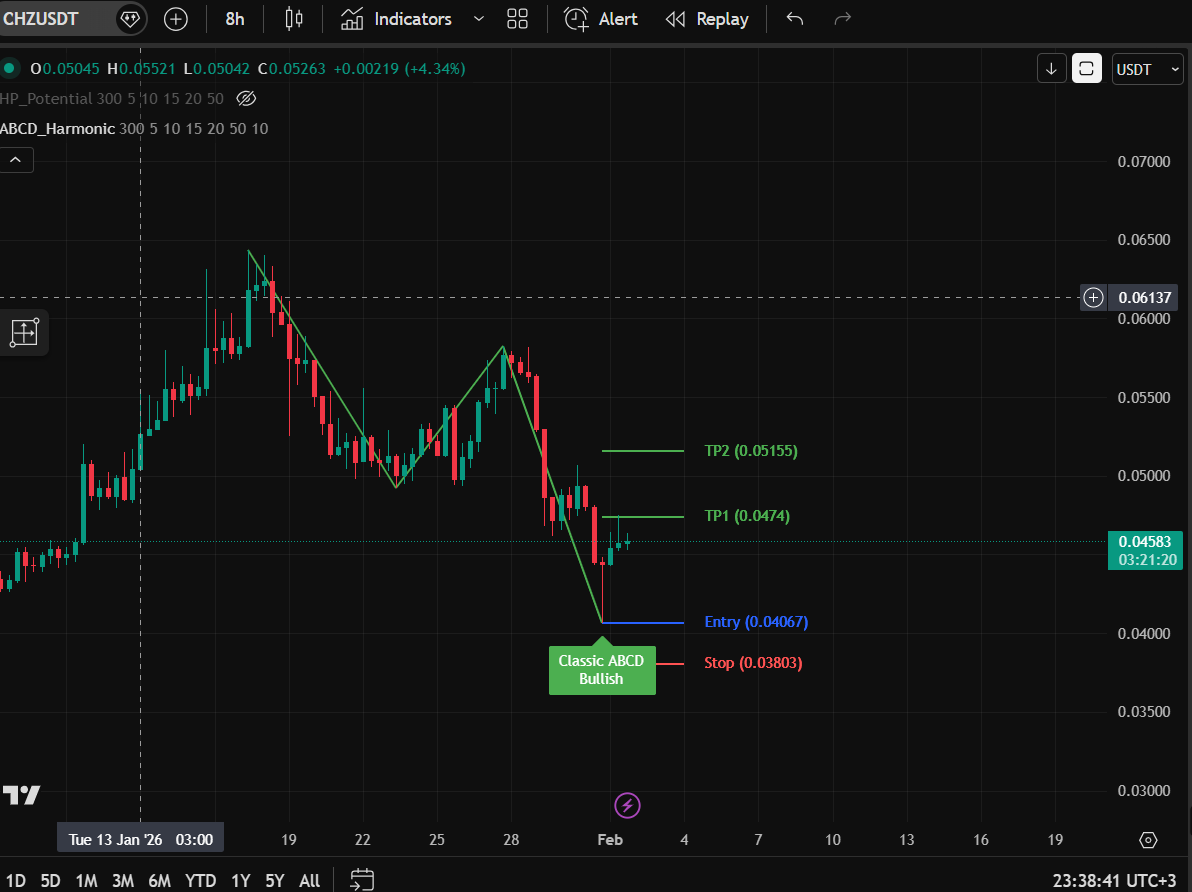Click the TradingView logo
Image resolution: width=1192 pixels, height=892 pixels.
tap(21, 795)
